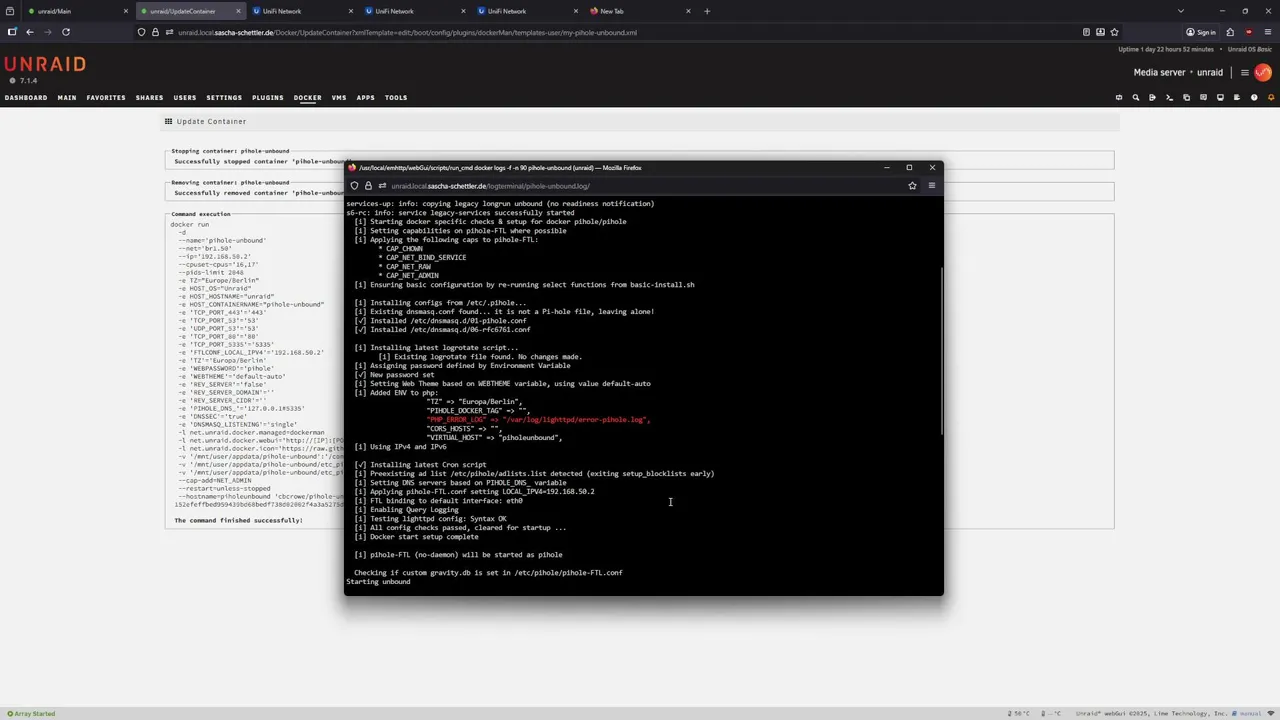Close the unraid/UpdateContainer tab
Image resolution: width=1280 pixels, height=720 pixels.
point(238,11)
